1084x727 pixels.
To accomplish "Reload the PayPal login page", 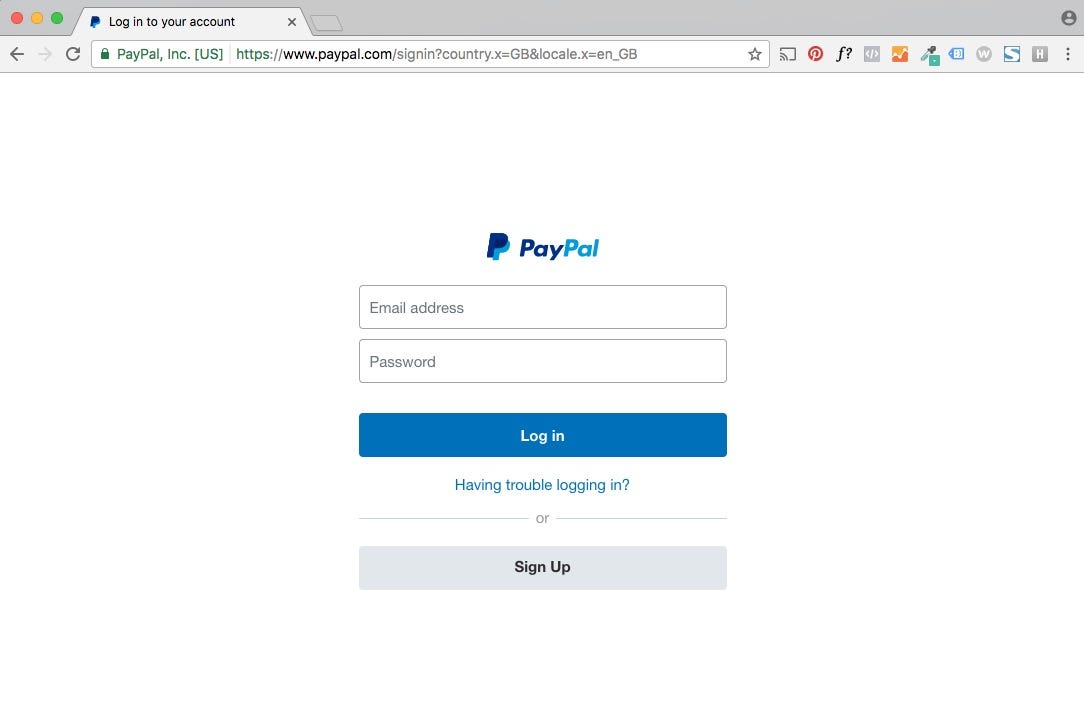I will point(73,54).
